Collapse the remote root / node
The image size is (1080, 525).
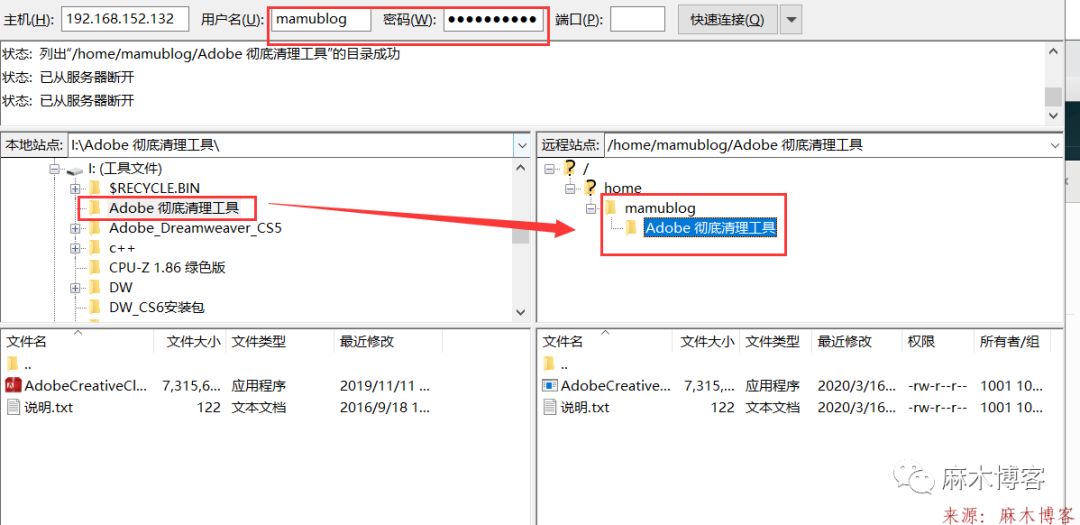click(549, 168)
